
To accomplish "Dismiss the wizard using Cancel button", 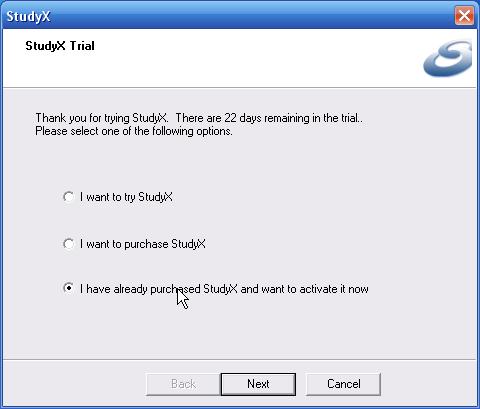I will [x=343, y=384].
